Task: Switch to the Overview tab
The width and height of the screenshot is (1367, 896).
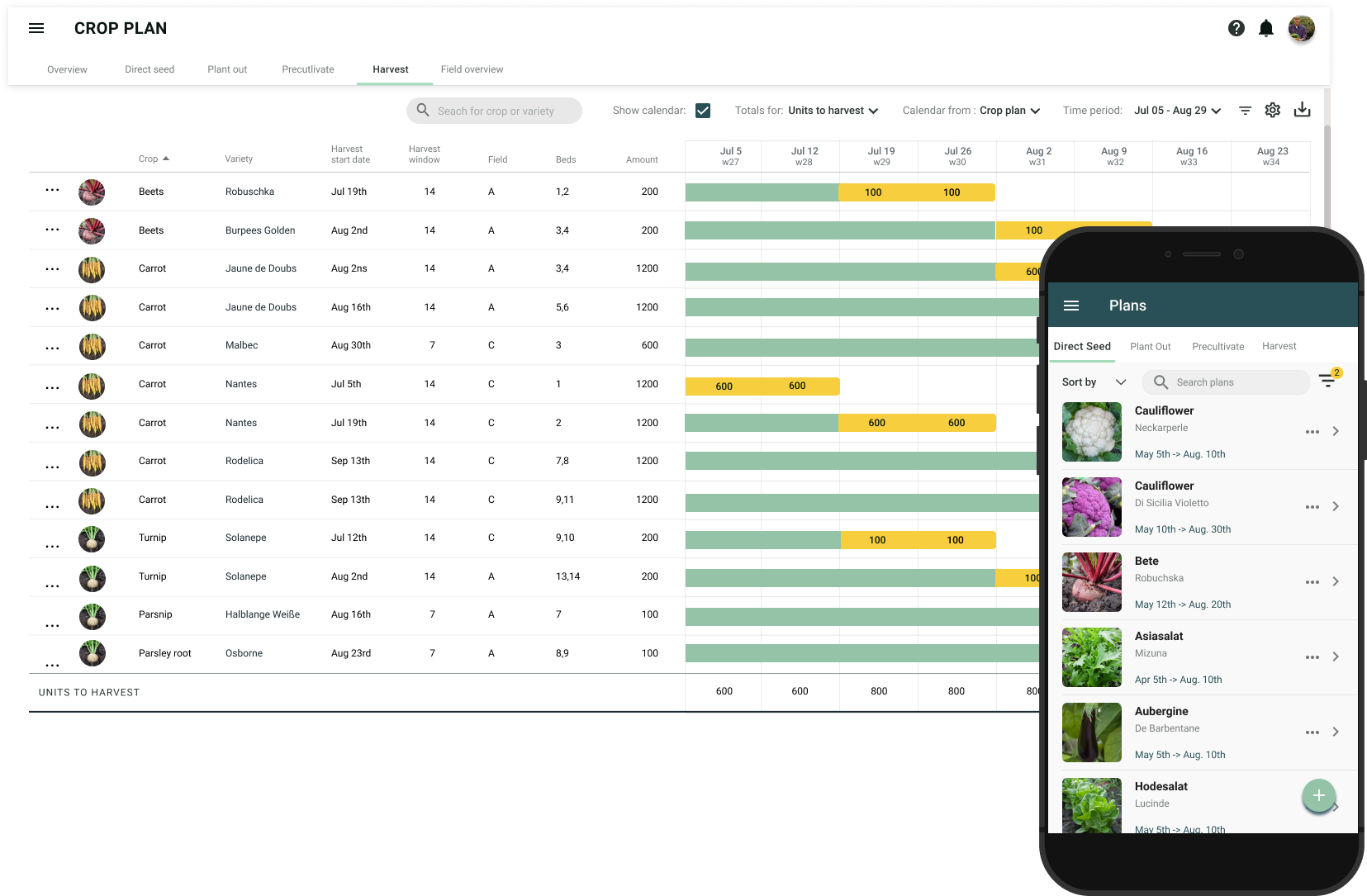Action: pos(67,69)
